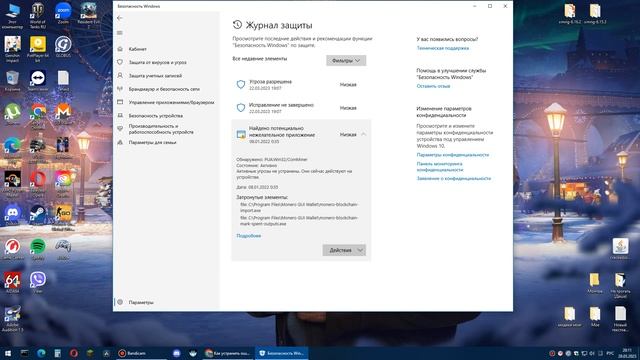This screenshot has width=640, height=360.
Task: Open the GLOBUS desktop shortcut
Action: [x=63, y=47]
